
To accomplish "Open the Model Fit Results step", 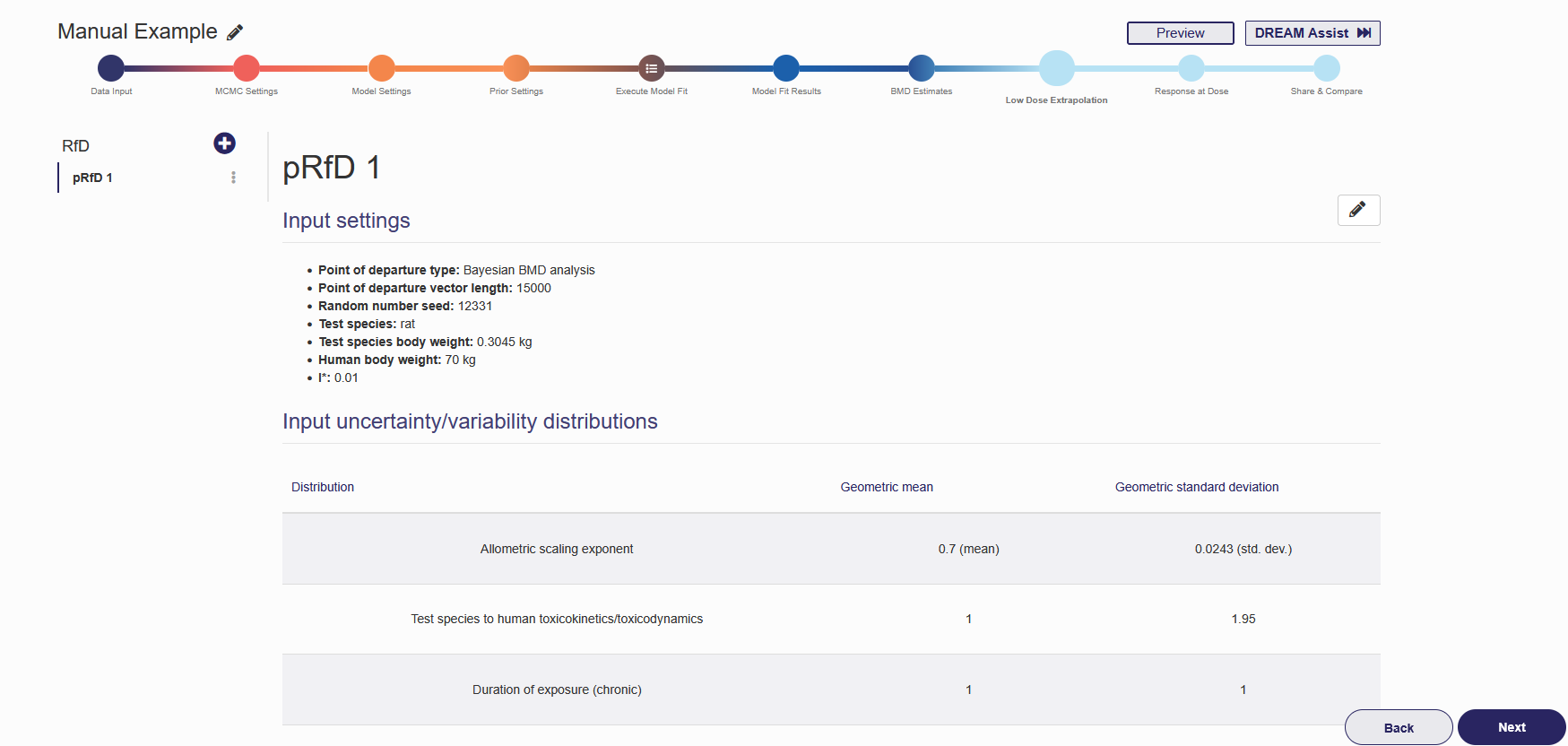I will pos(786,68).
